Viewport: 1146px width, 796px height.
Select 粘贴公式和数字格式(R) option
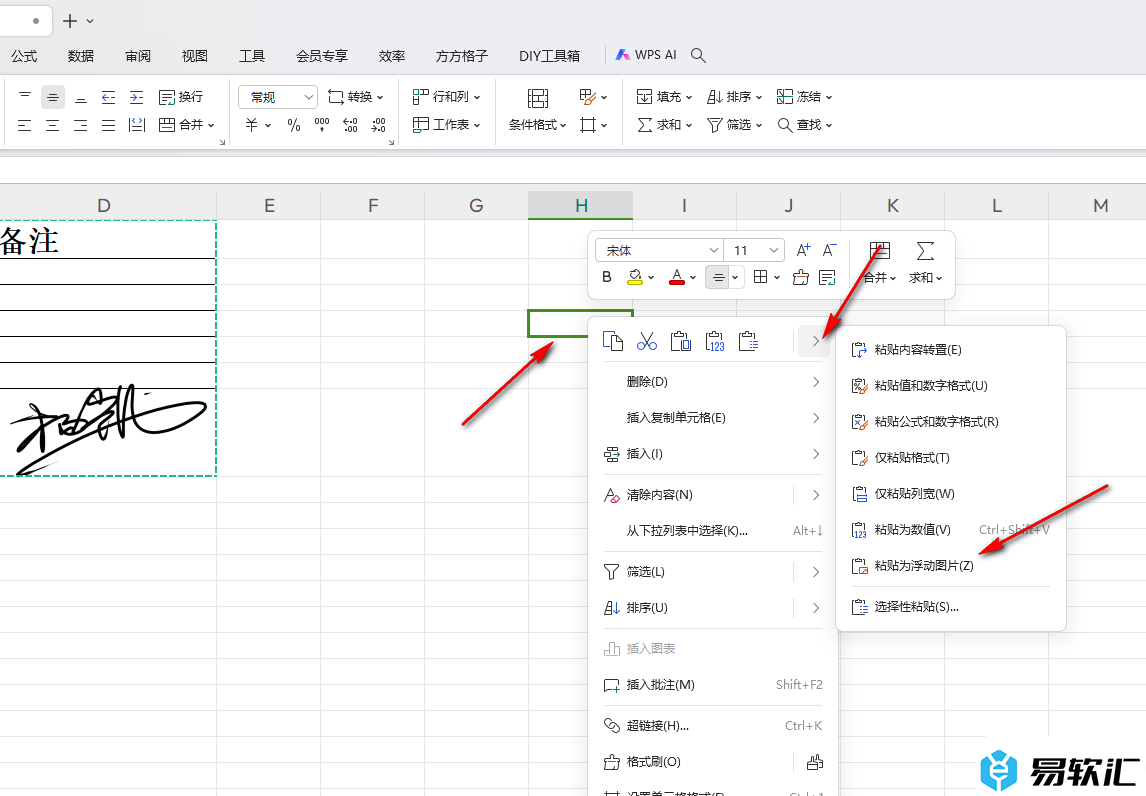pyautogui.click(x=950, y=421)
